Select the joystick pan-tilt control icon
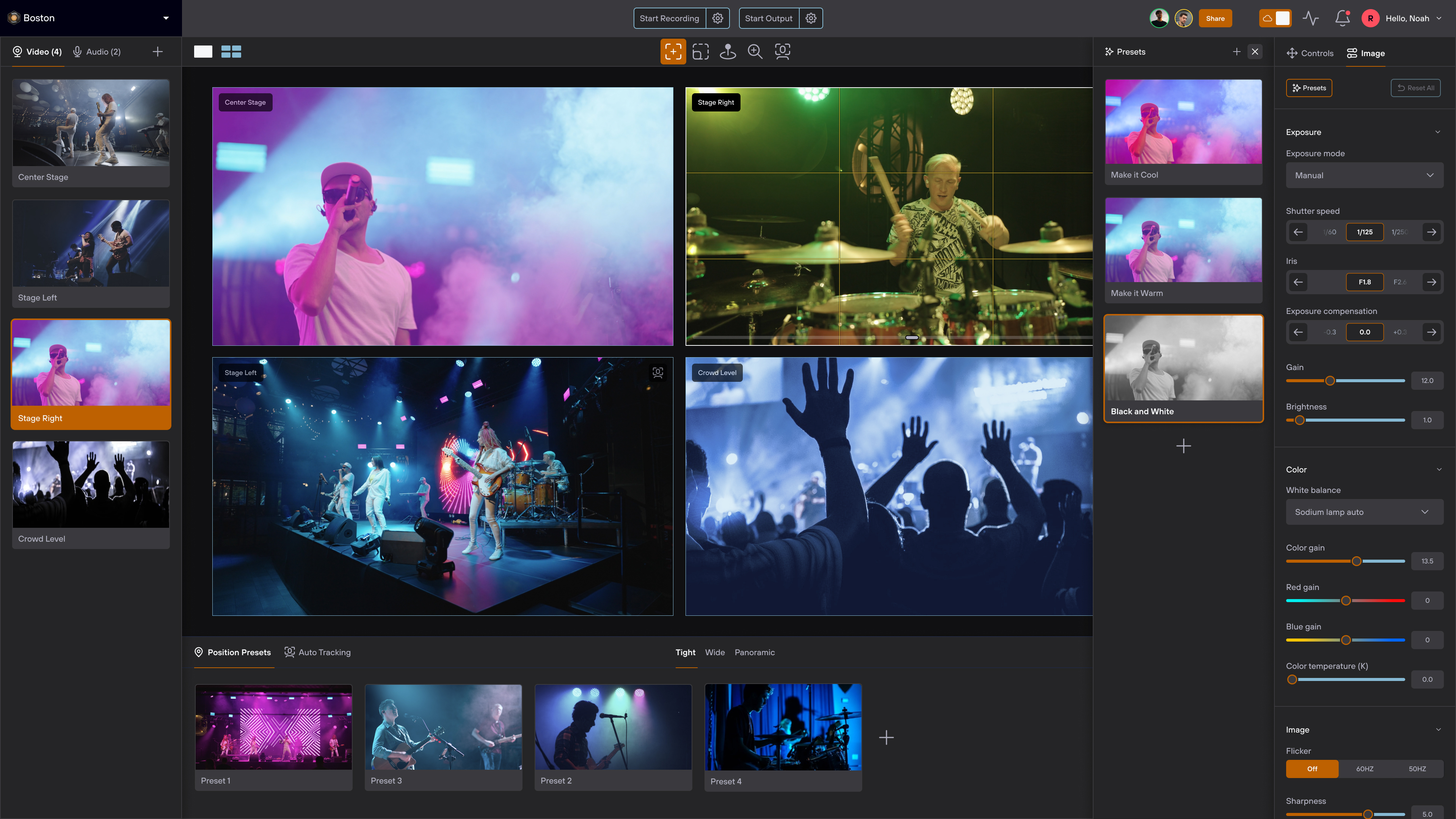 point(728,52)
